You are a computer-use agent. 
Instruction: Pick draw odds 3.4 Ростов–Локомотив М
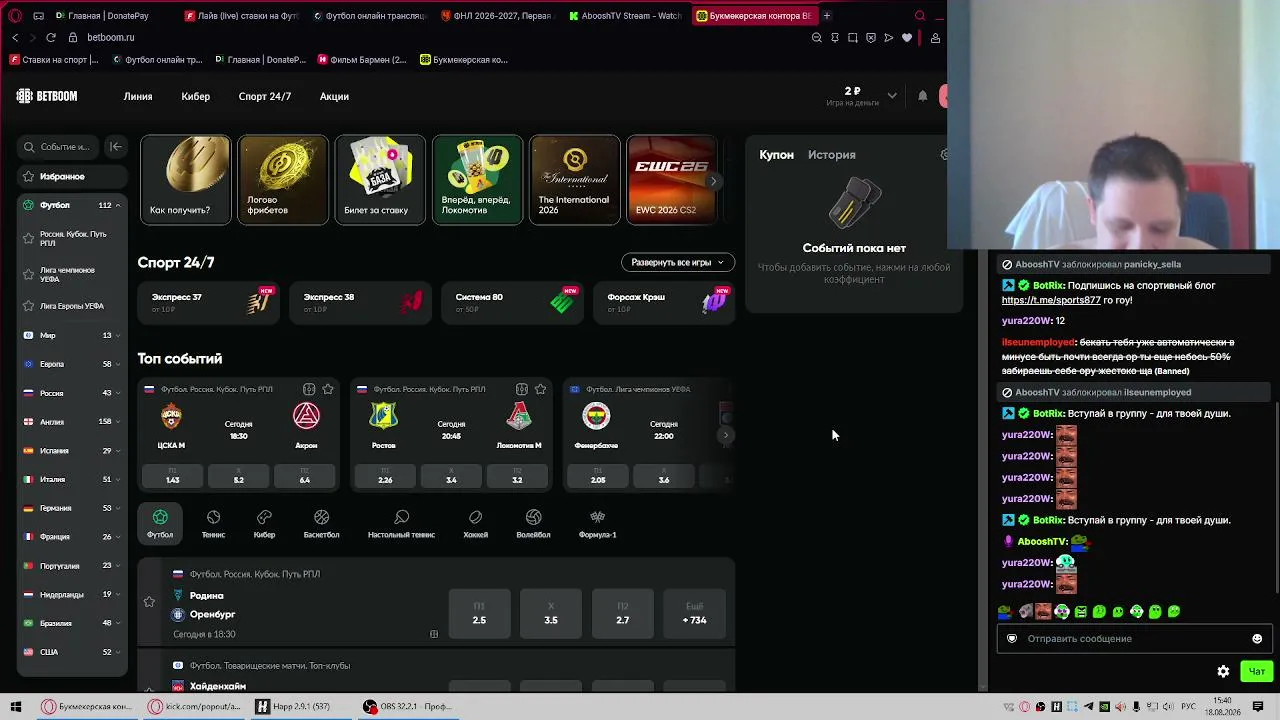point(451,476)
